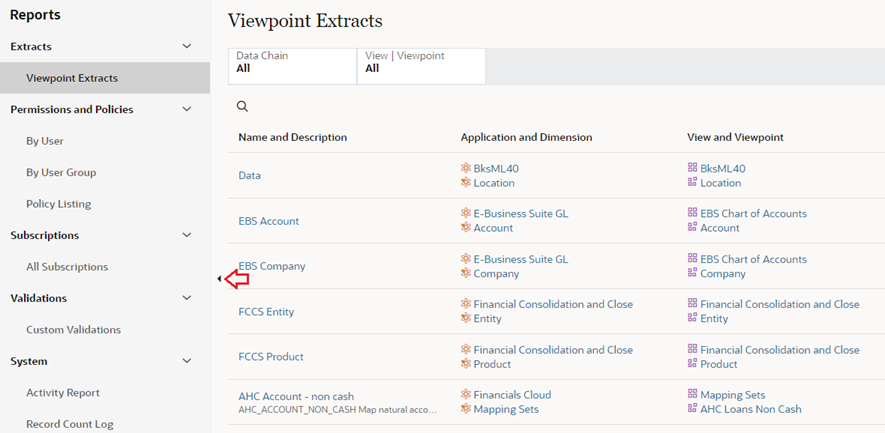885x433 pixels.
Task: Open the View | Viewpoint filter dropdown
Action: click(422, 67)
